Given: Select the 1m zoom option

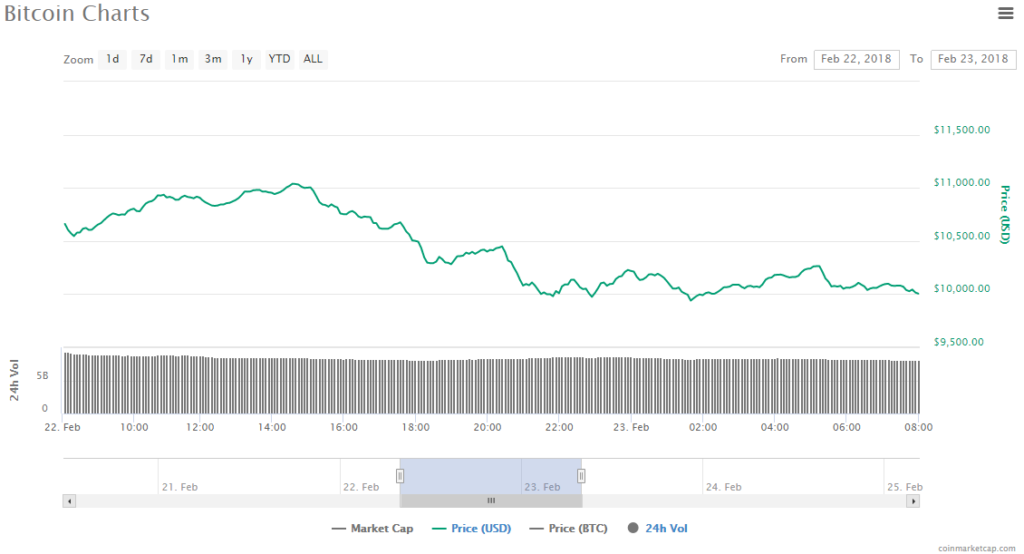Looking at the screenshot, I should [x=180, y=59].
